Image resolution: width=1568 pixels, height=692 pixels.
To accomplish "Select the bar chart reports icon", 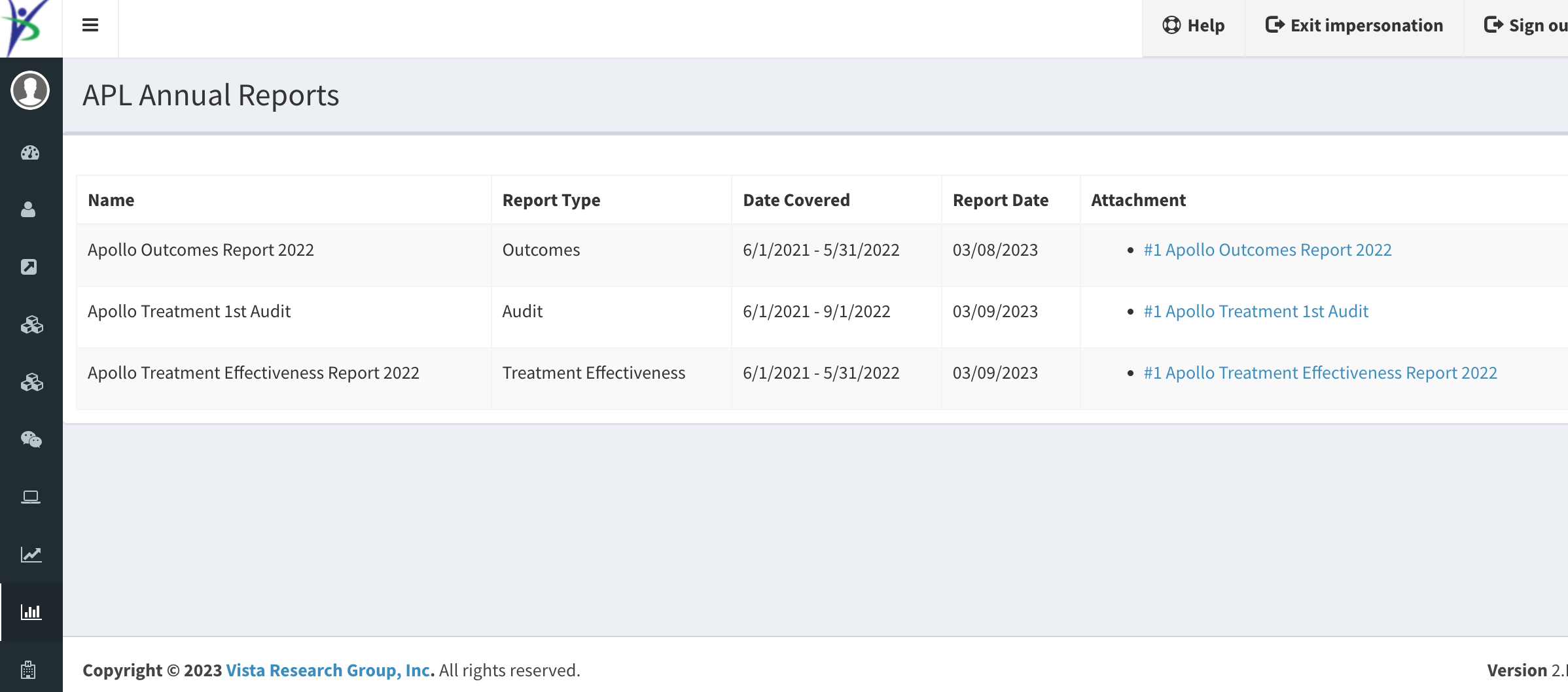I will [x=30, y=612].
